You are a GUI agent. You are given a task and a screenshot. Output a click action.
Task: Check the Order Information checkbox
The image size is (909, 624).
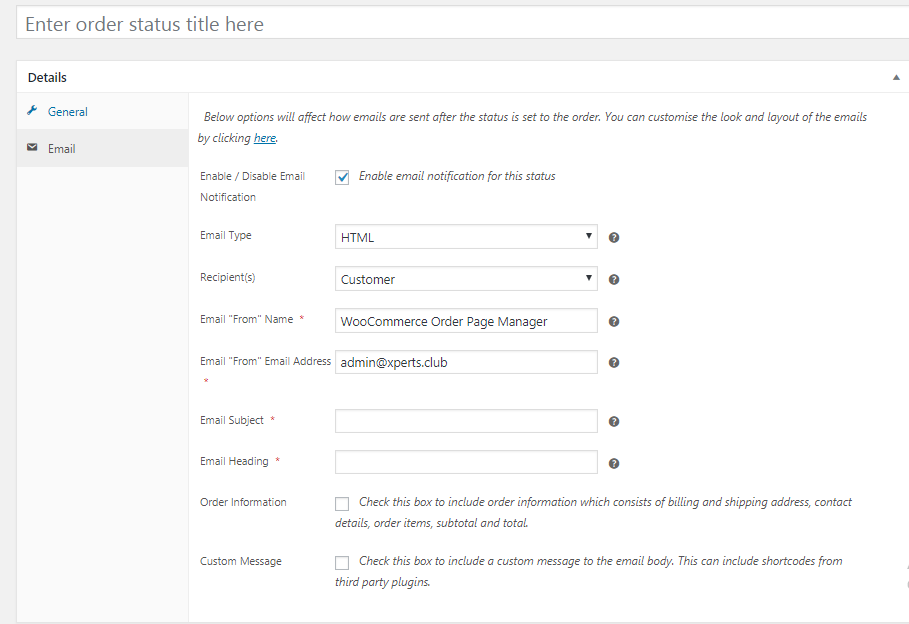(343, 503)
